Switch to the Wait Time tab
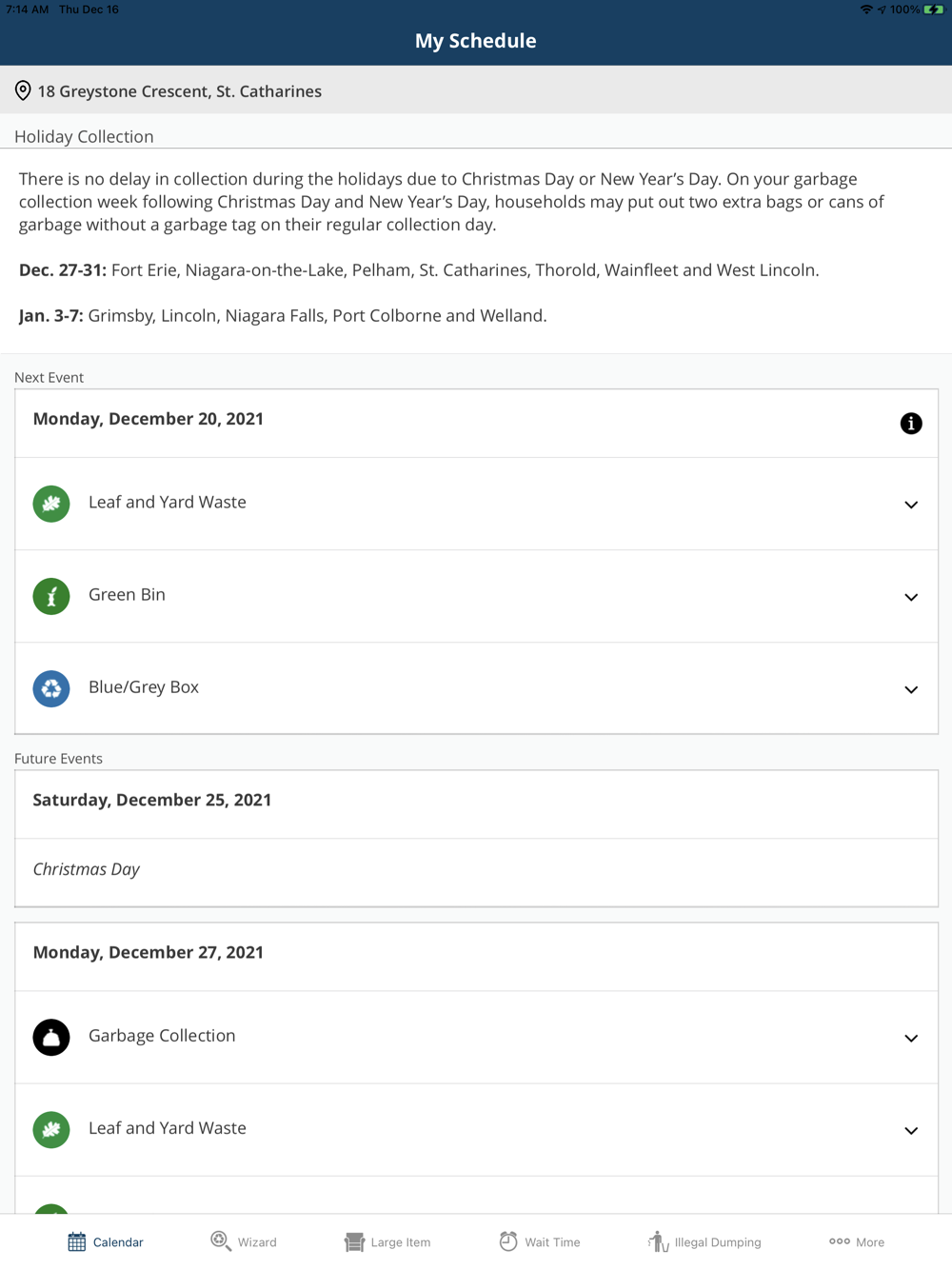952x1270 pixels. (x=540, y=1241)
